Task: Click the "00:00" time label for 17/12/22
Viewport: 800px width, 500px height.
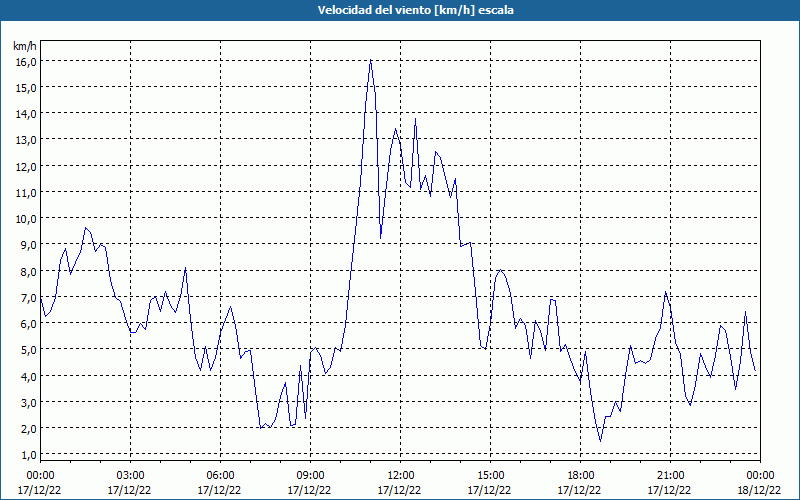Action: [40, 476]
